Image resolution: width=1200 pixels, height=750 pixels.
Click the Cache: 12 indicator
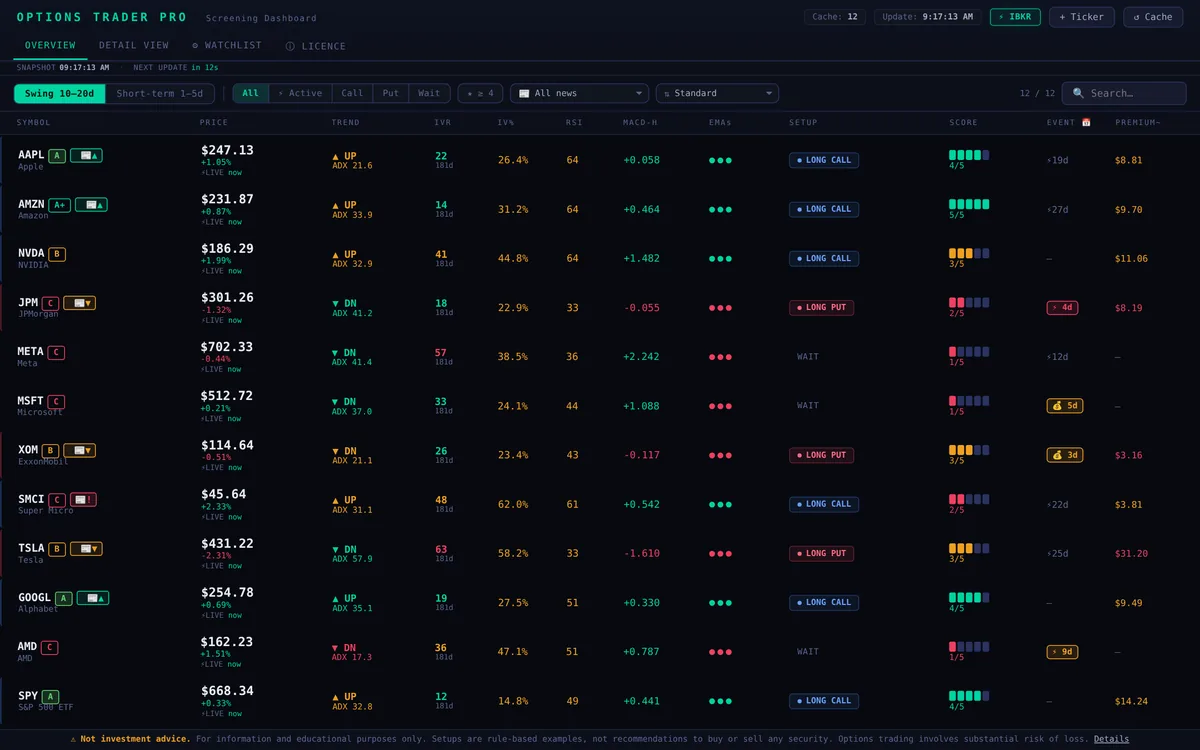[x=835, y=17]
